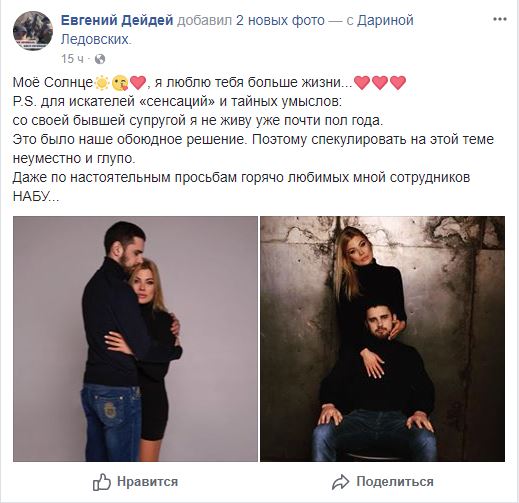The height and width of the screenshot is (503, 519).
Task: Click the P.S. line of the post
Action: (177, 101)
